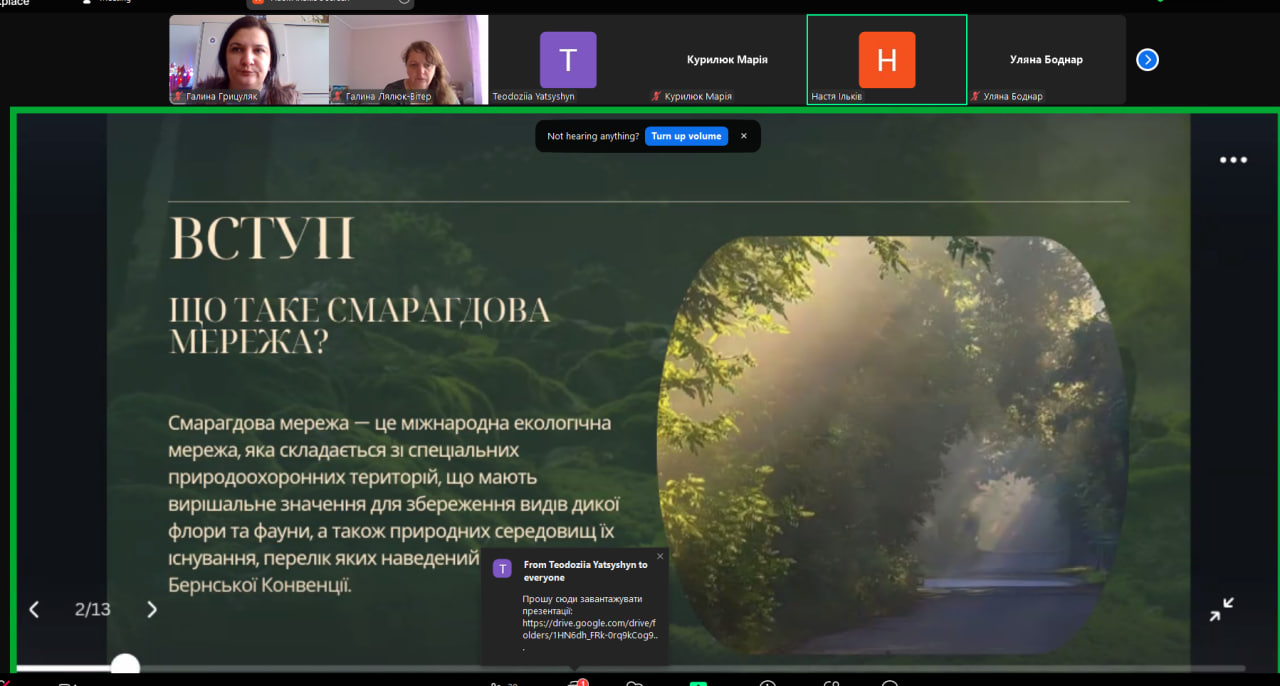Select the Курилюк Марія participant tile

coord(727,60)
